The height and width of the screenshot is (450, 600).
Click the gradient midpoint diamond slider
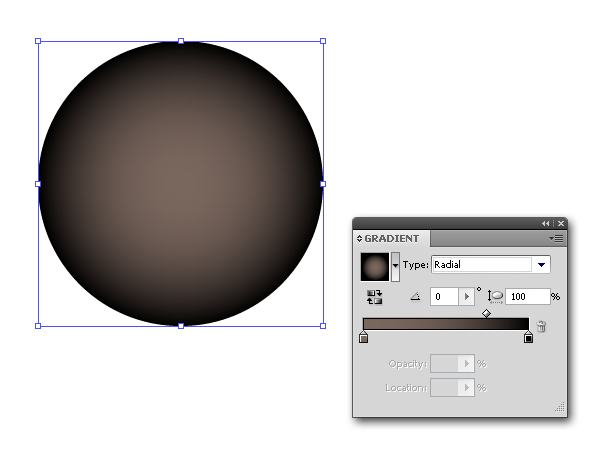tap(486, 313)
